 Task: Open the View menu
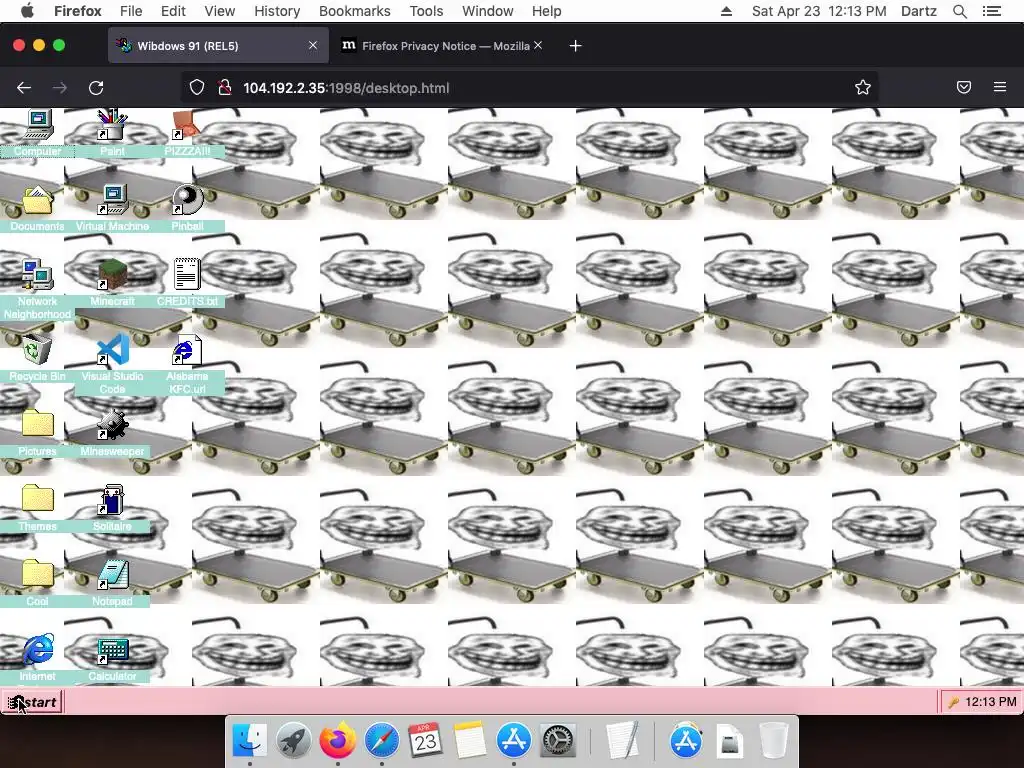[219, 11]
